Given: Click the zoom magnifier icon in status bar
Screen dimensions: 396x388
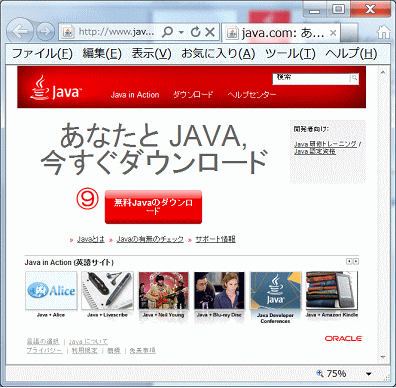Looking at the screenshot, I should tap(320, 374).
